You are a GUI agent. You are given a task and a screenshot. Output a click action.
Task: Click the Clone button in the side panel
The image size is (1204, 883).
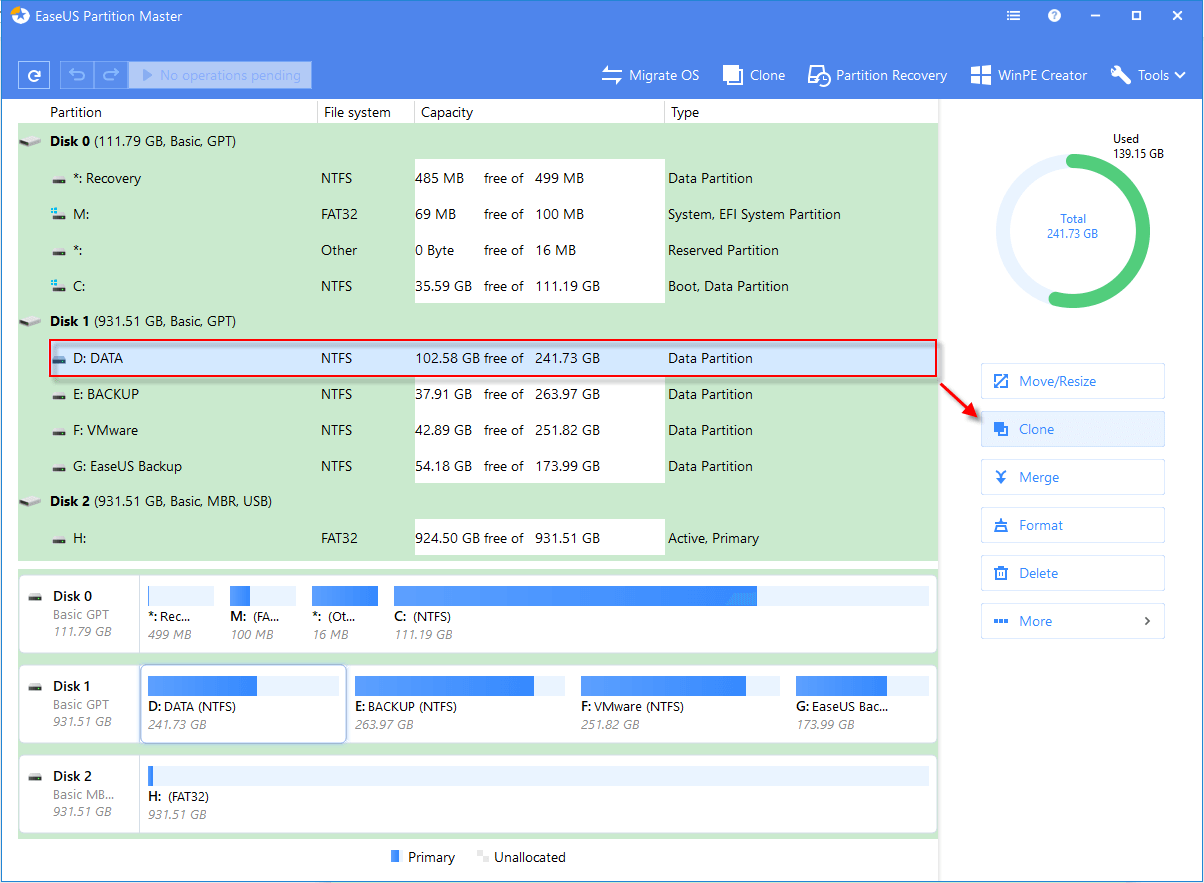[x=1072, y=429]
